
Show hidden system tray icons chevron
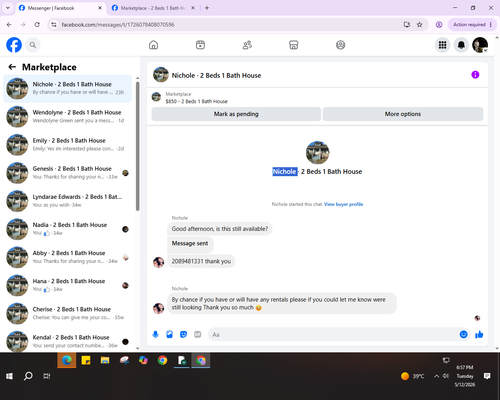pyautogui.click(x=436, y=376)
